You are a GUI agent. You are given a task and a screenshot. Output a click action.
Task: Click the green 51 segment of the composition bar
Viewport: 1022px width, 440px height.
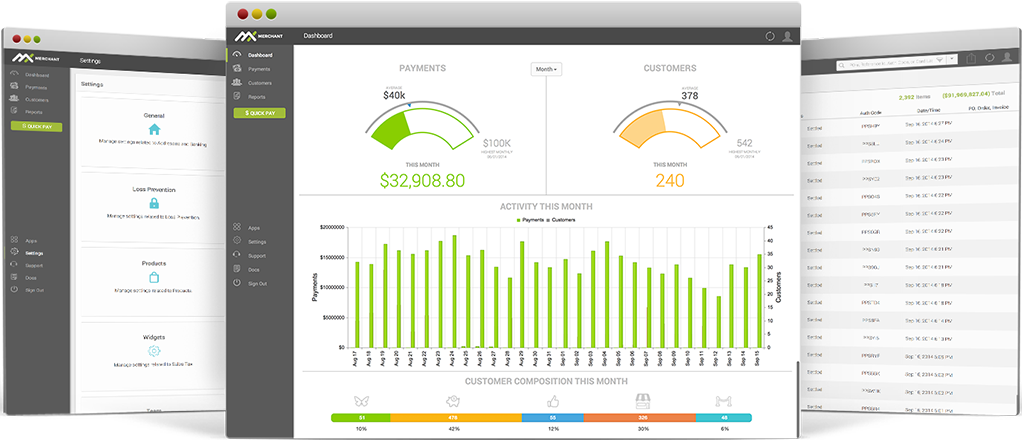click(361, 417)
